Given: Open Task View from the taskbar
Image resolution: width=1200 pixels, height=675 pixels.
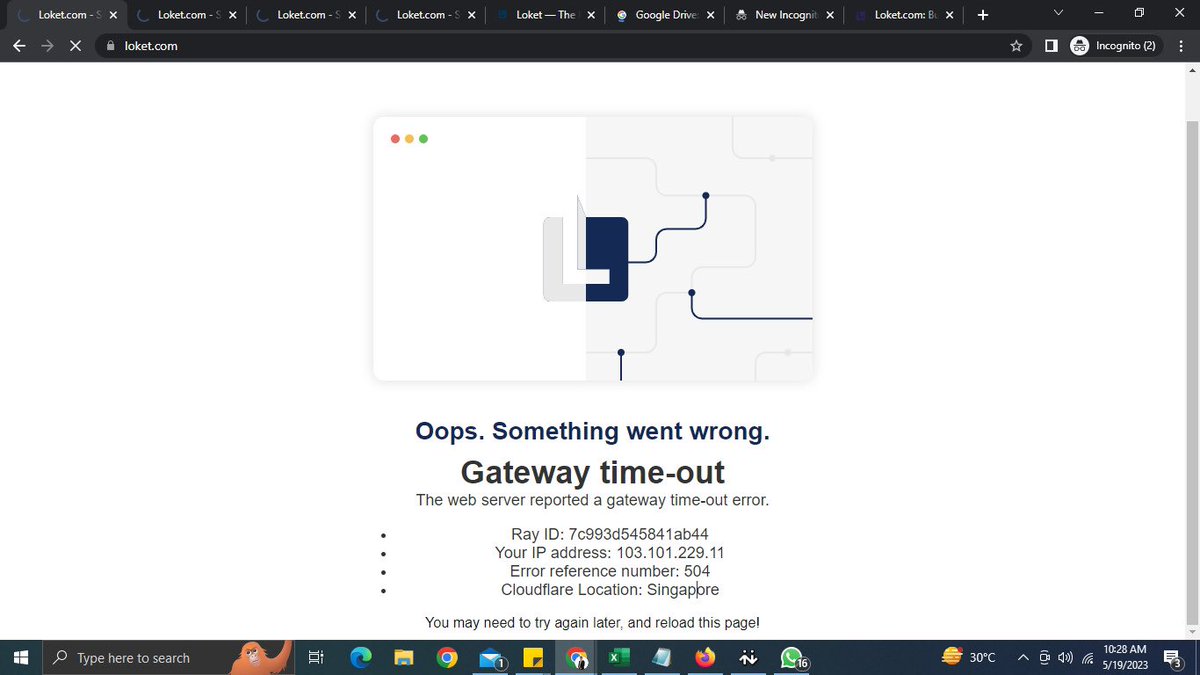Looking at the screenshot, I should tap(316, 658).
